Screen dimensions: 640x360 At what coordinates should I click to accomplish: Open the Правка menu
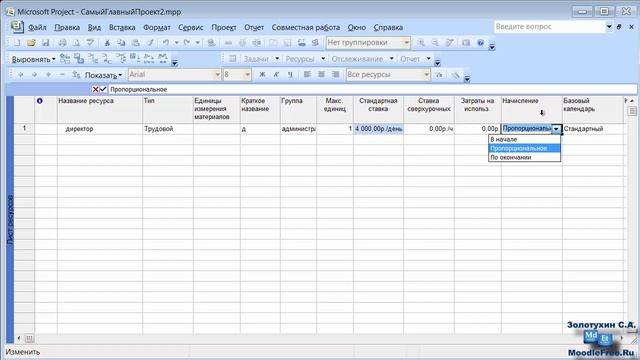tap(67, 27)
